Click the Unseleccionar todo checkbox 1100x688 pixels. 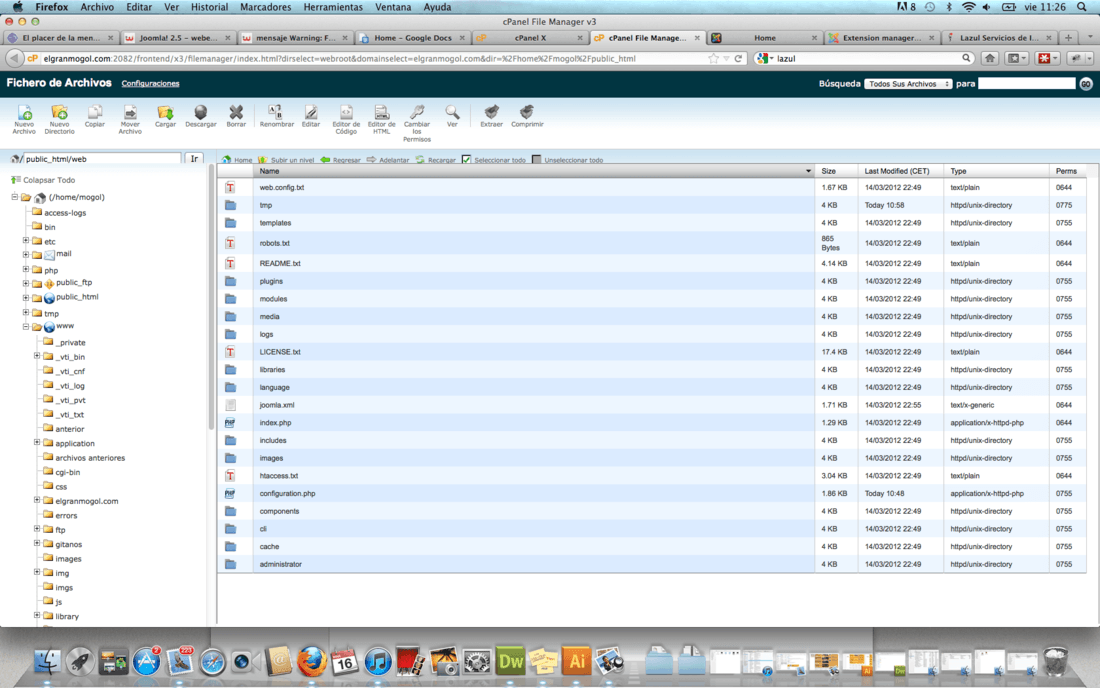point(537,160)
